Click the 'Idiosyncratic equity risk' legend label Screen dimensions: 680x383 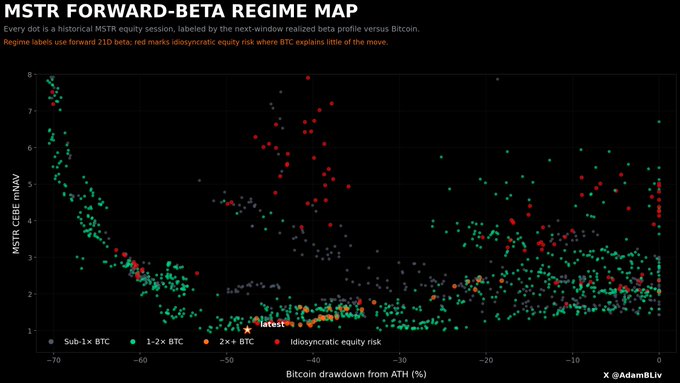pyautogui.click(x=336, y=342)
